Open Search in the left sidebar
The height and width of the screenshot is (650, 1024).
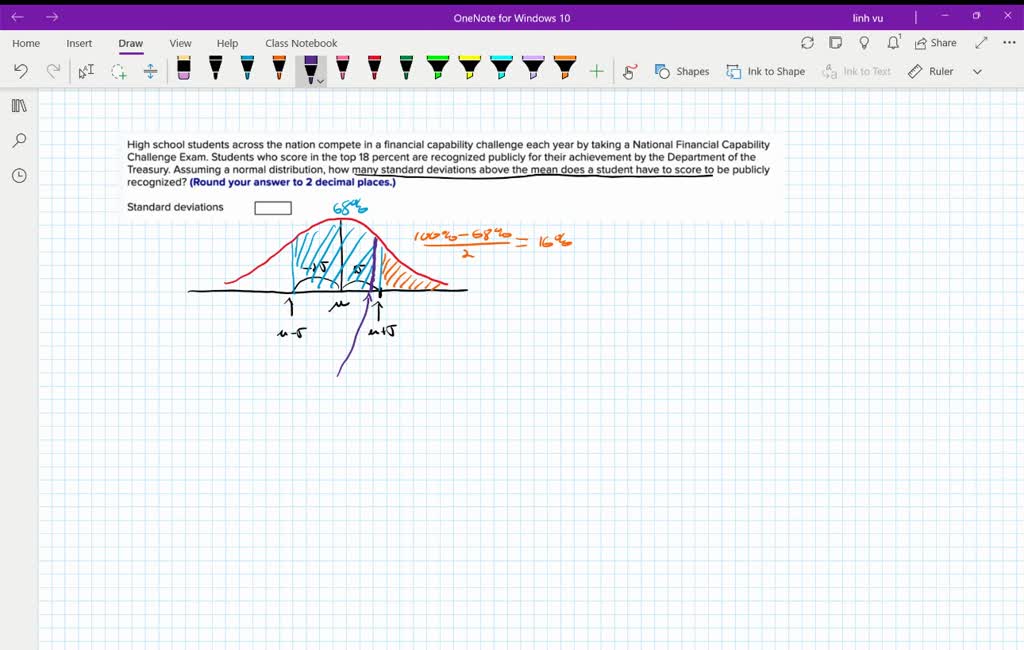point(19,141)
